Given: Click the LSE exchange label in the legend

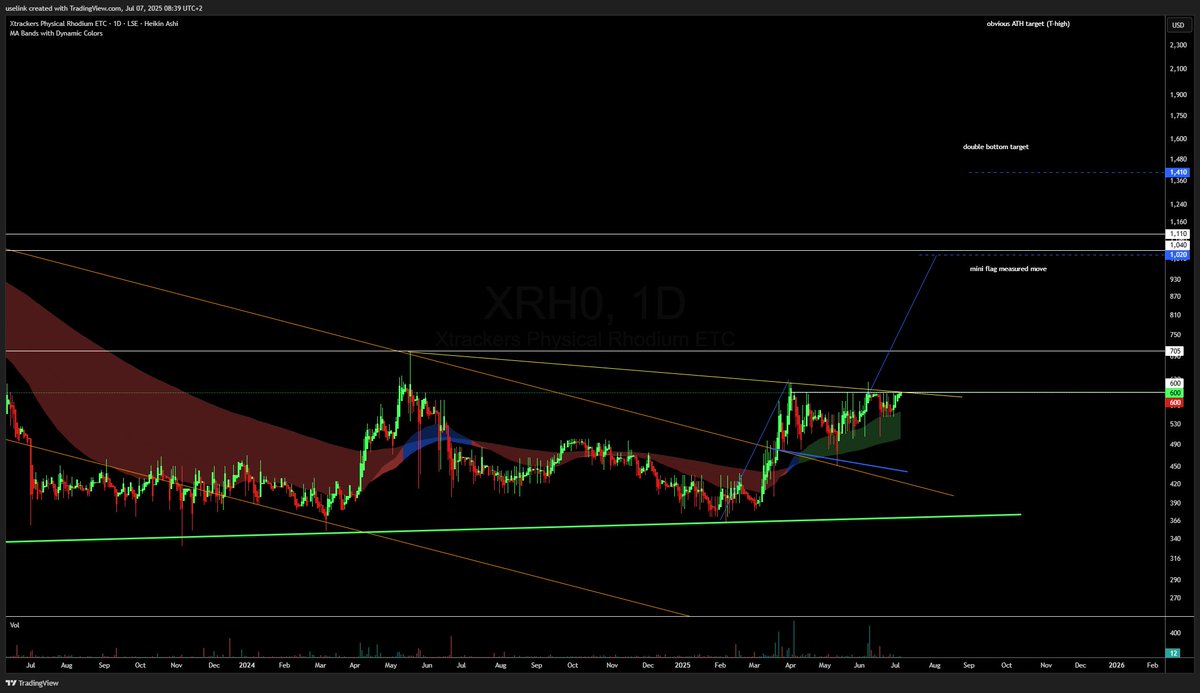Looking at the screenshot, I should click(132, 22).
